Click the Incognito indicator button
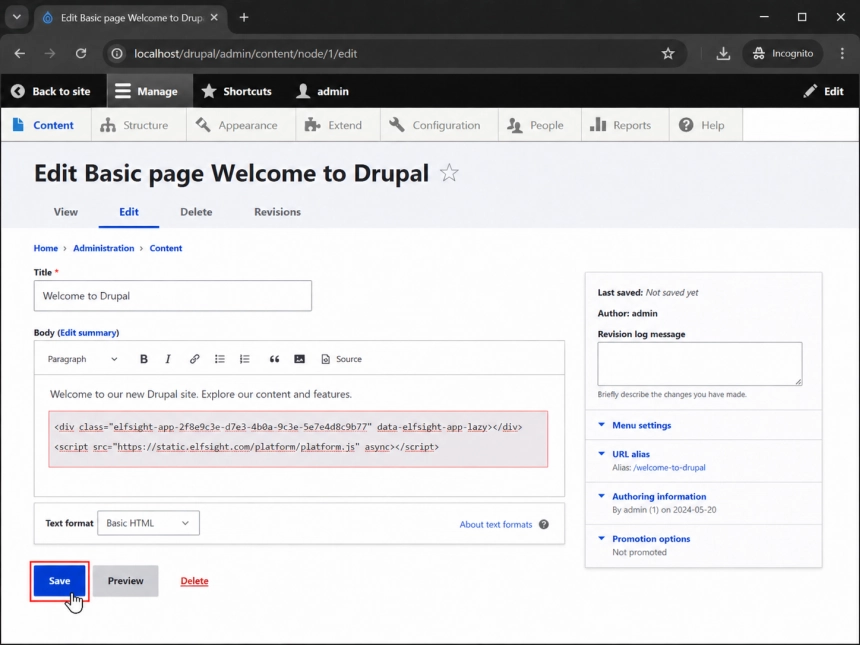Viewport: 860px width, 645px height. [783, 53]
